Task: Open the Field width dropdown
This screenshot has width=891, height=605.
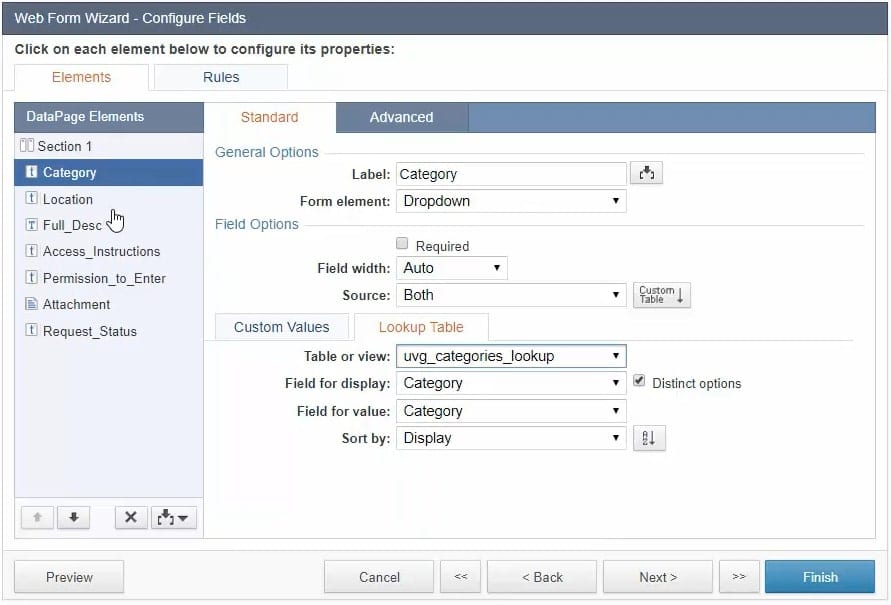Action: coord(452,268)
